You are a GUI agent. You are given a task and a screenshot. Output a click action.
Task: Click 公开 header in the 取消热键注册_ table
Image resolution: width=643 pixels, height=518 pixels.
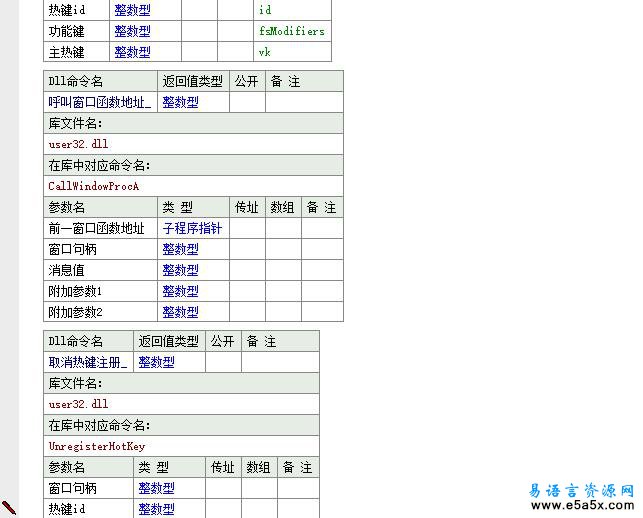pyautogui.click(x=223, y=341)
